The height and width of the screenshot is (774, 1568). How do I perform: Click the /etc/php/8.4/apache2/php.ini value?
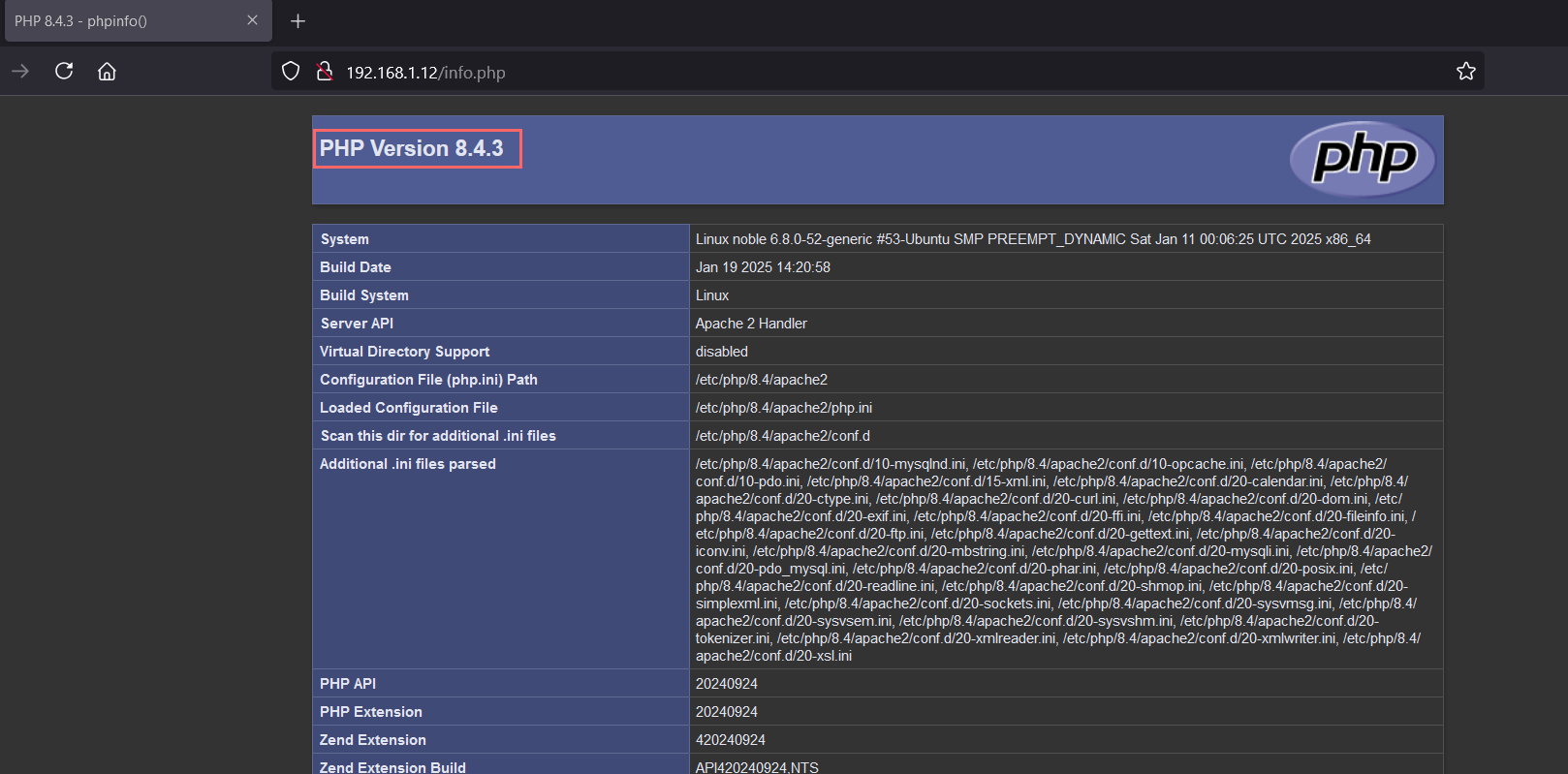point(784,408)
